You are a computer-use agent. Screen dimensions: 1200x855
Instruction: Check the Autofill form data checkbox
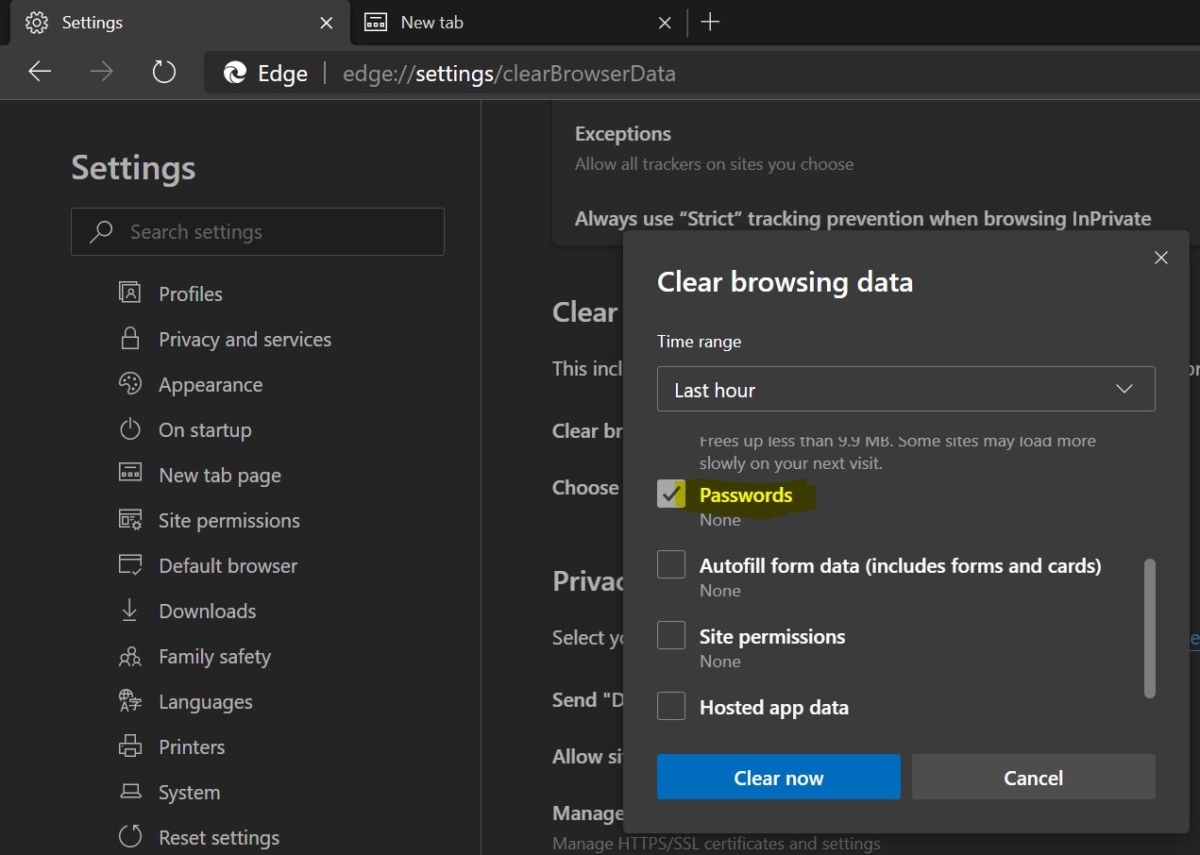pyautogui.click(x=671, y=565)
